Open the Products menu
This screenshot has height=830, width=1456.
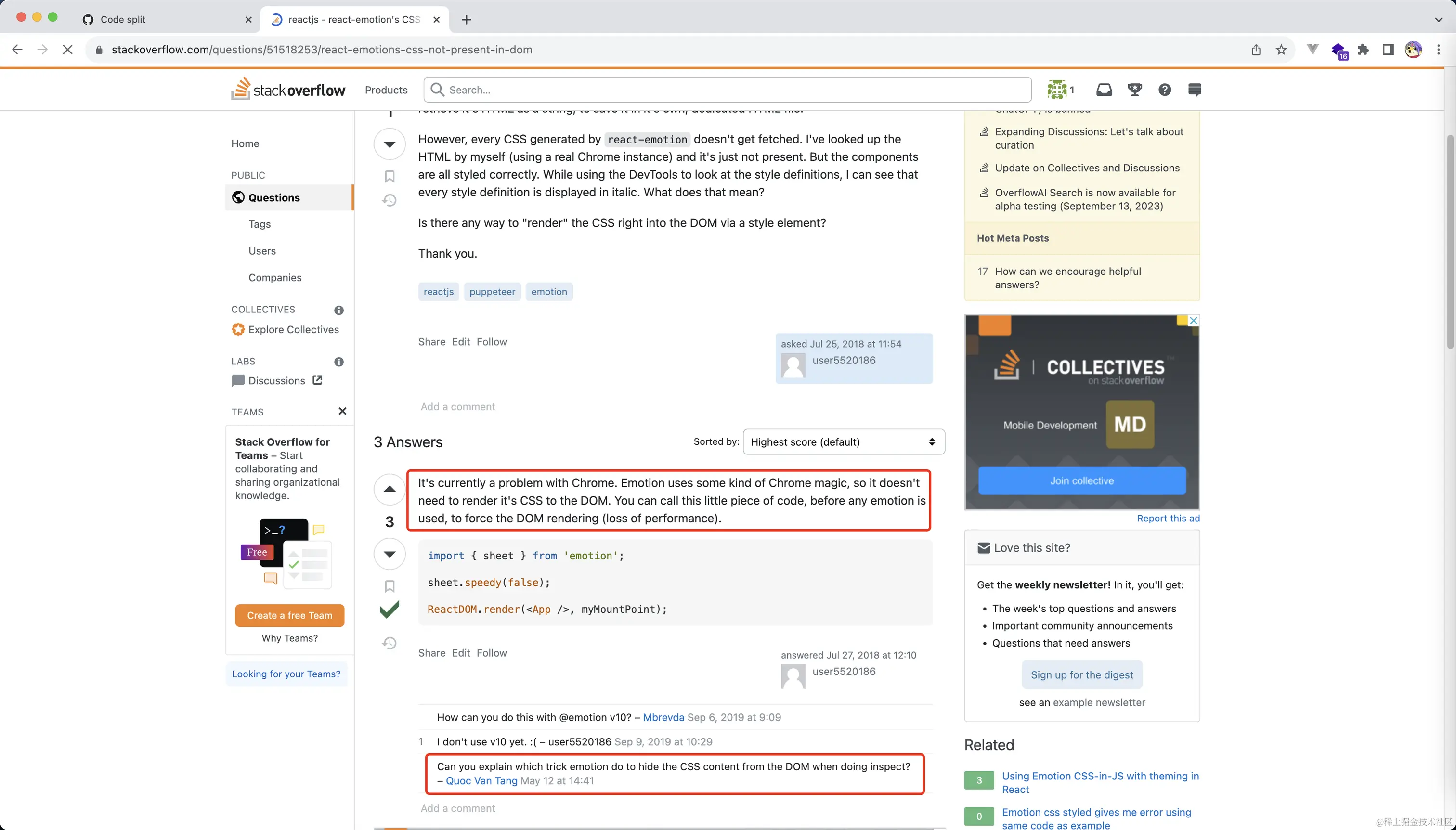(x=385, y=90)
